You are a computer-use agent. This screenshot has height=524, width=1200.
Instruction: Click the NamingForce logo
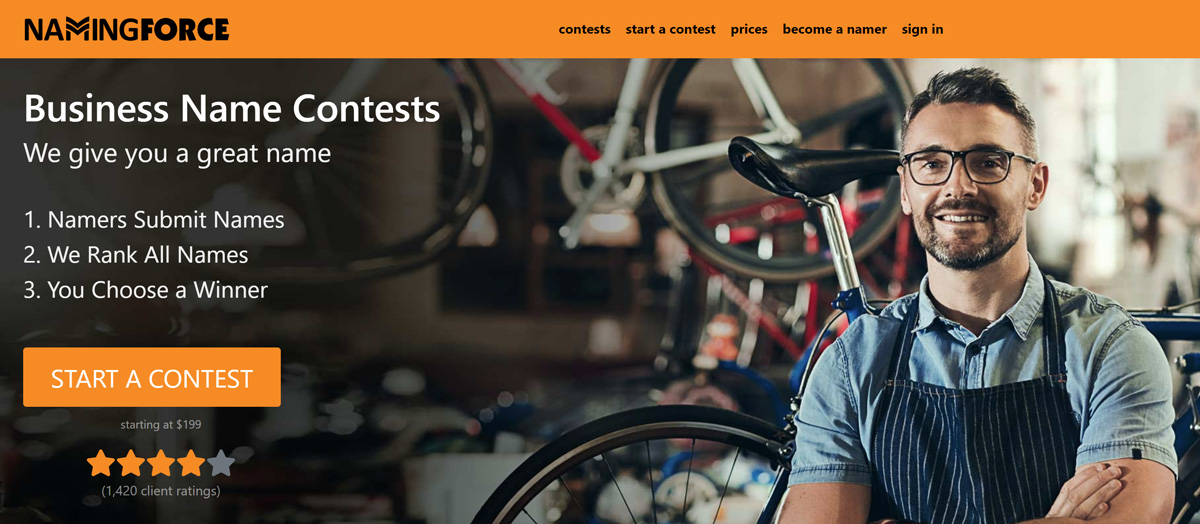(127, 29)
